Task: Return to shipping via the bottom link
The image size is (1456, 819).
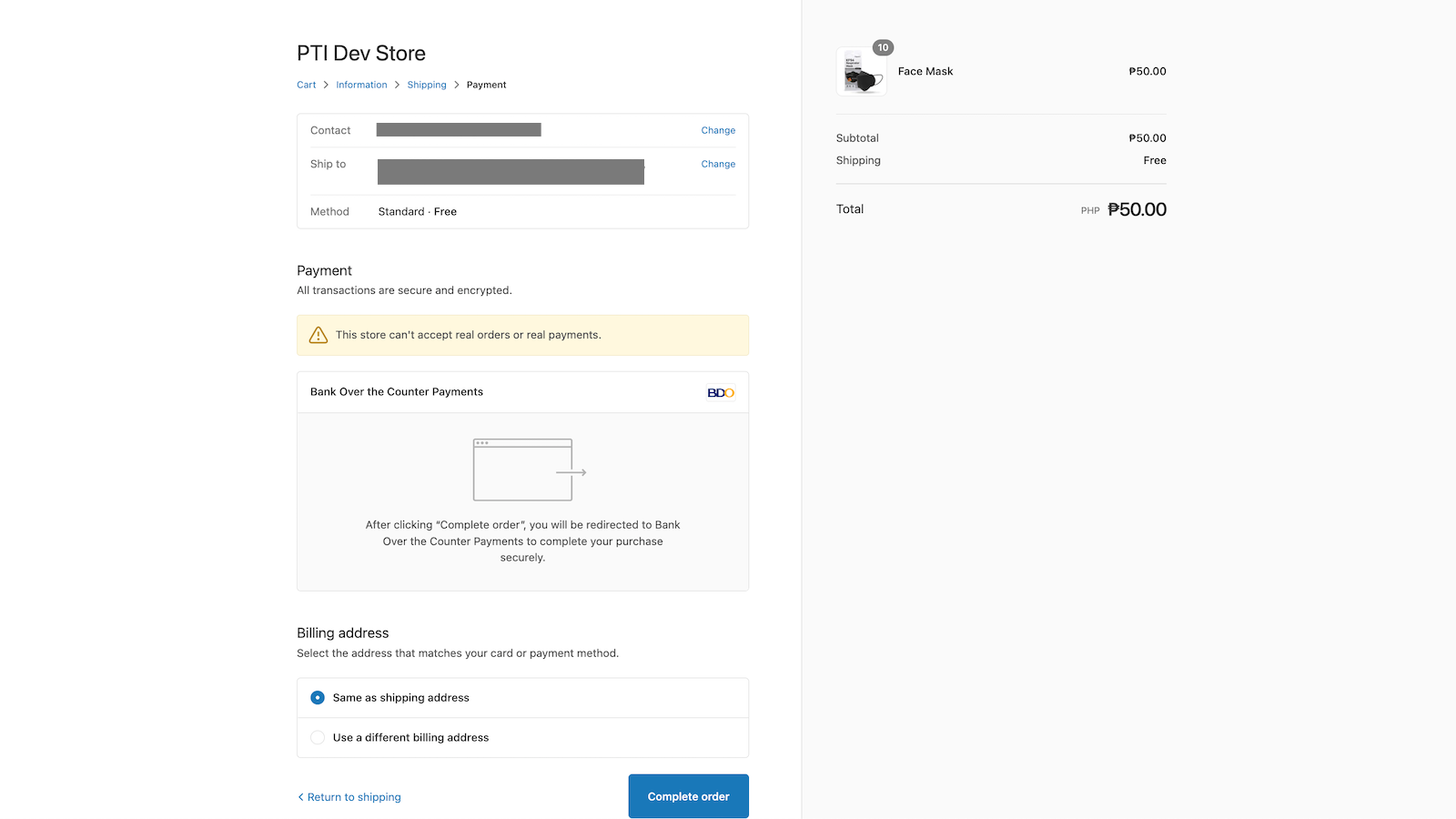Action: (x=349, y=797)
